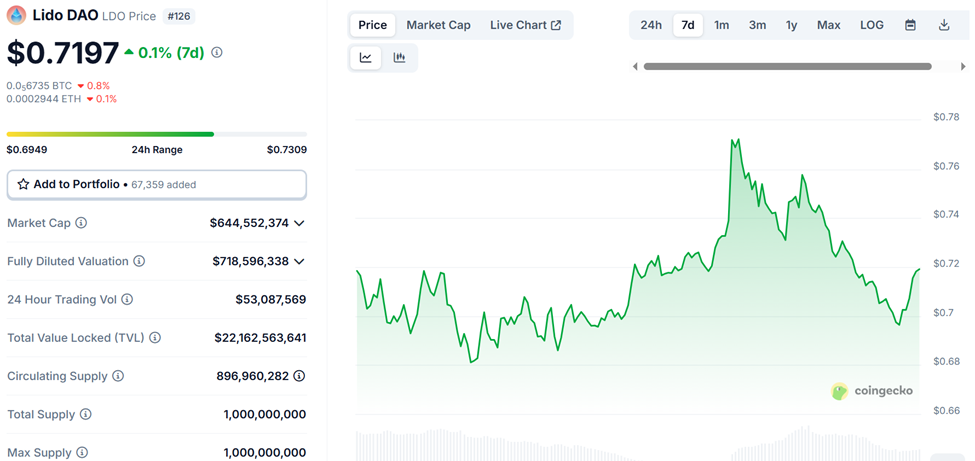Expand Market Cap details chevron
975x461 pixels.
pyautogui.click(x=299, y=223)
